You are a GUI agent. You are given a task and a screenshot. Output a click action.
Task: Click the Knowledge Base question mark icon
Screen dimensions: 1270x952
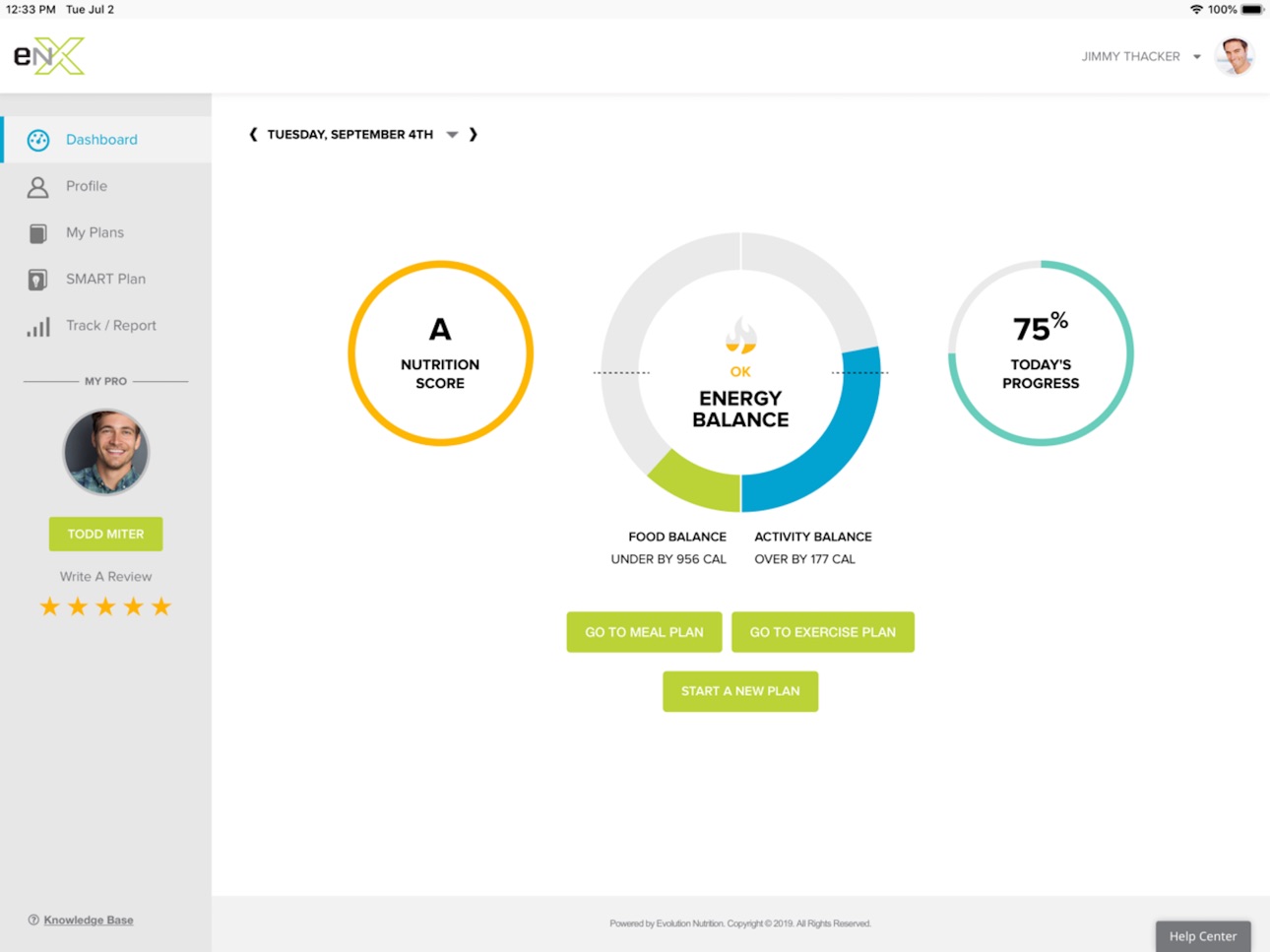[x=33, y=920]
